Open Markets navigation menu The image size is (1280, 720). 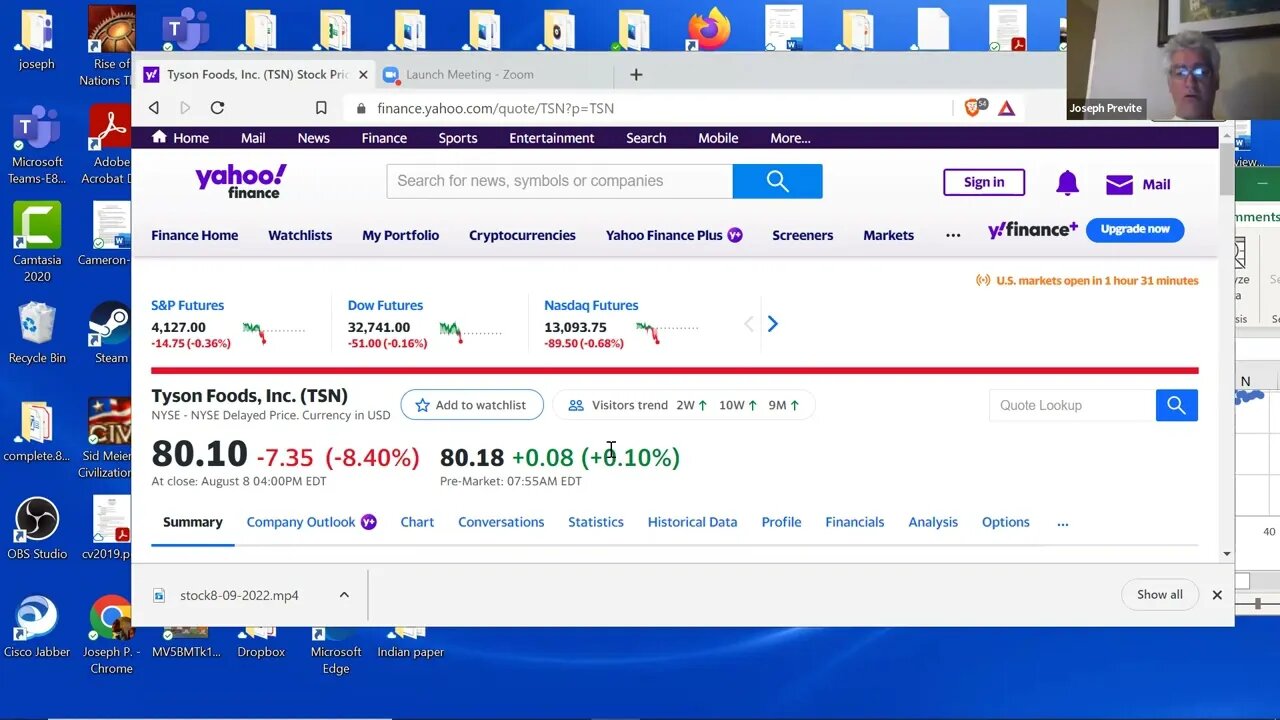click(888, 235)
